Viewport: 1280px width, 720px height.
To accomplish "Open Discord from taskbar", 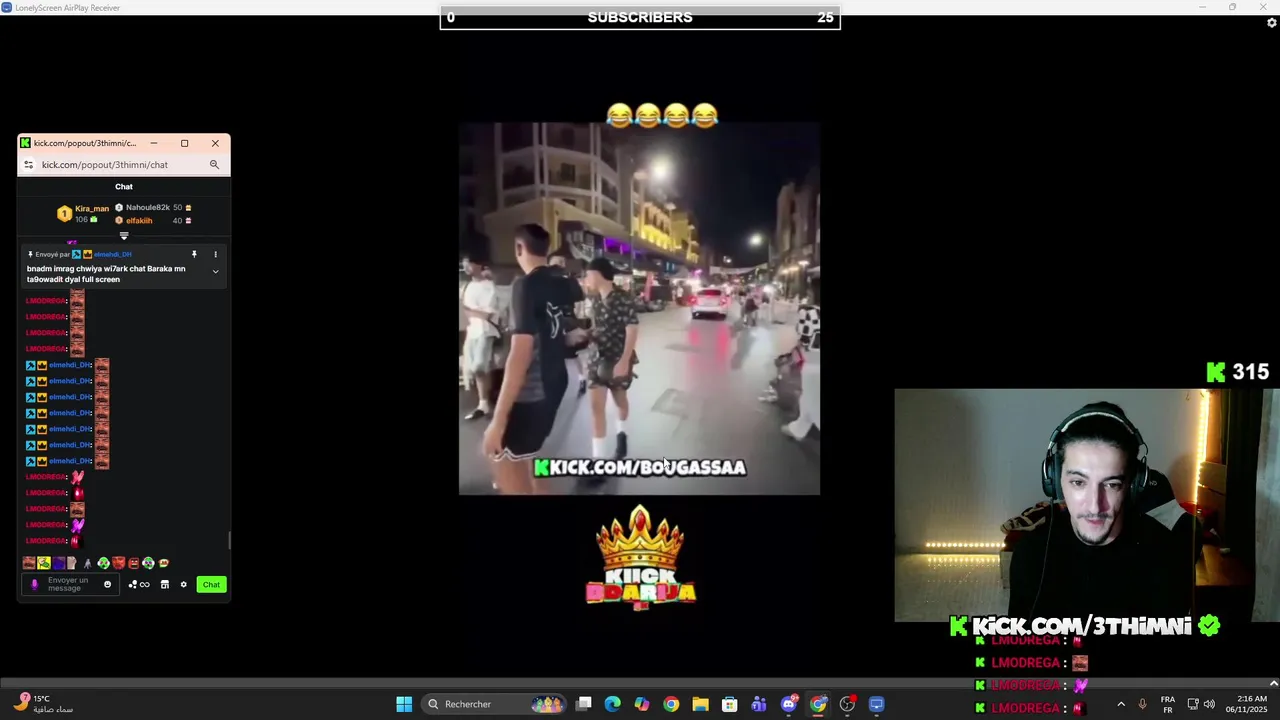I will click(789, 704).
